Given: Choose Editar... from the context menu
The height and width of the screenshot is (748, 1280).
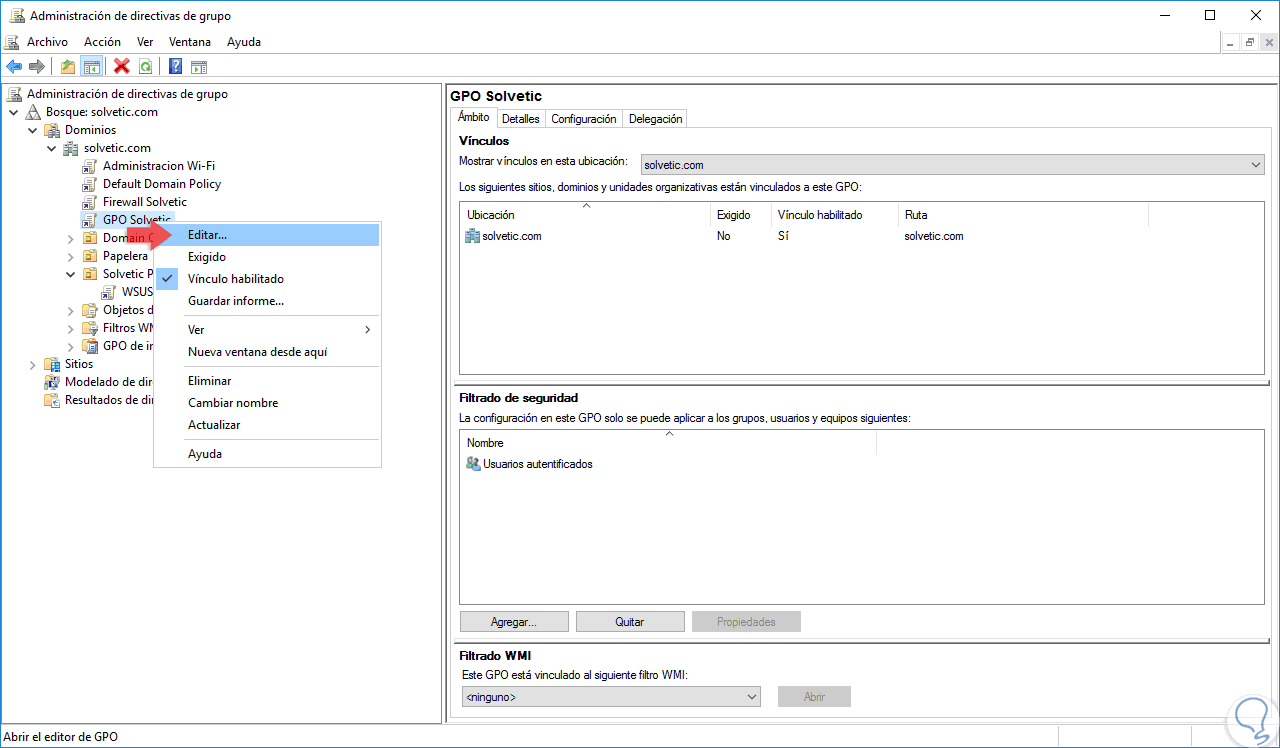Looking at the screenshot, I should (267, 235).
